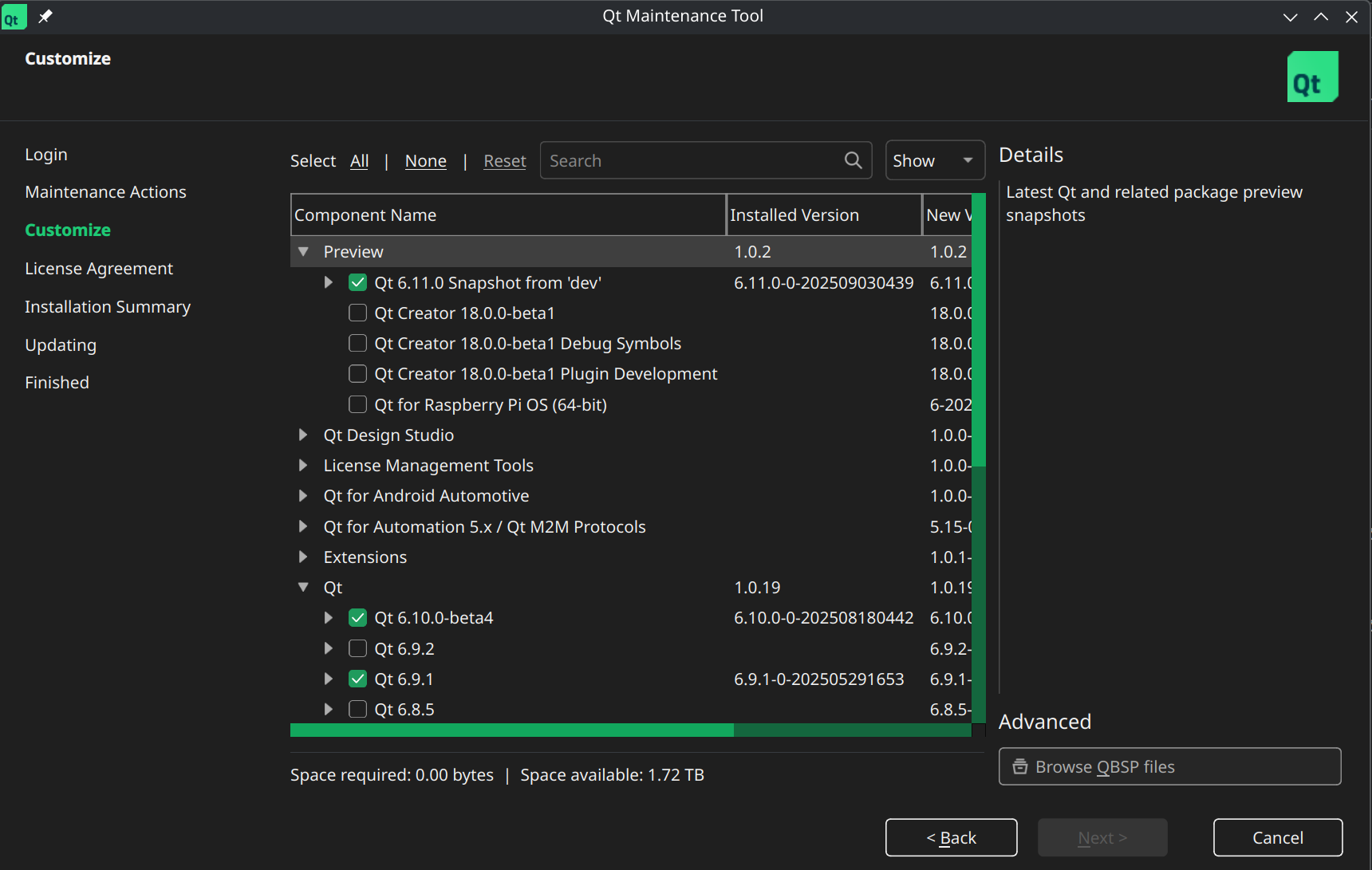Select Customize step in sidebar
The height and width of the screenshot is (870, 1372).
pyautogui.click(x=68, y=230)
